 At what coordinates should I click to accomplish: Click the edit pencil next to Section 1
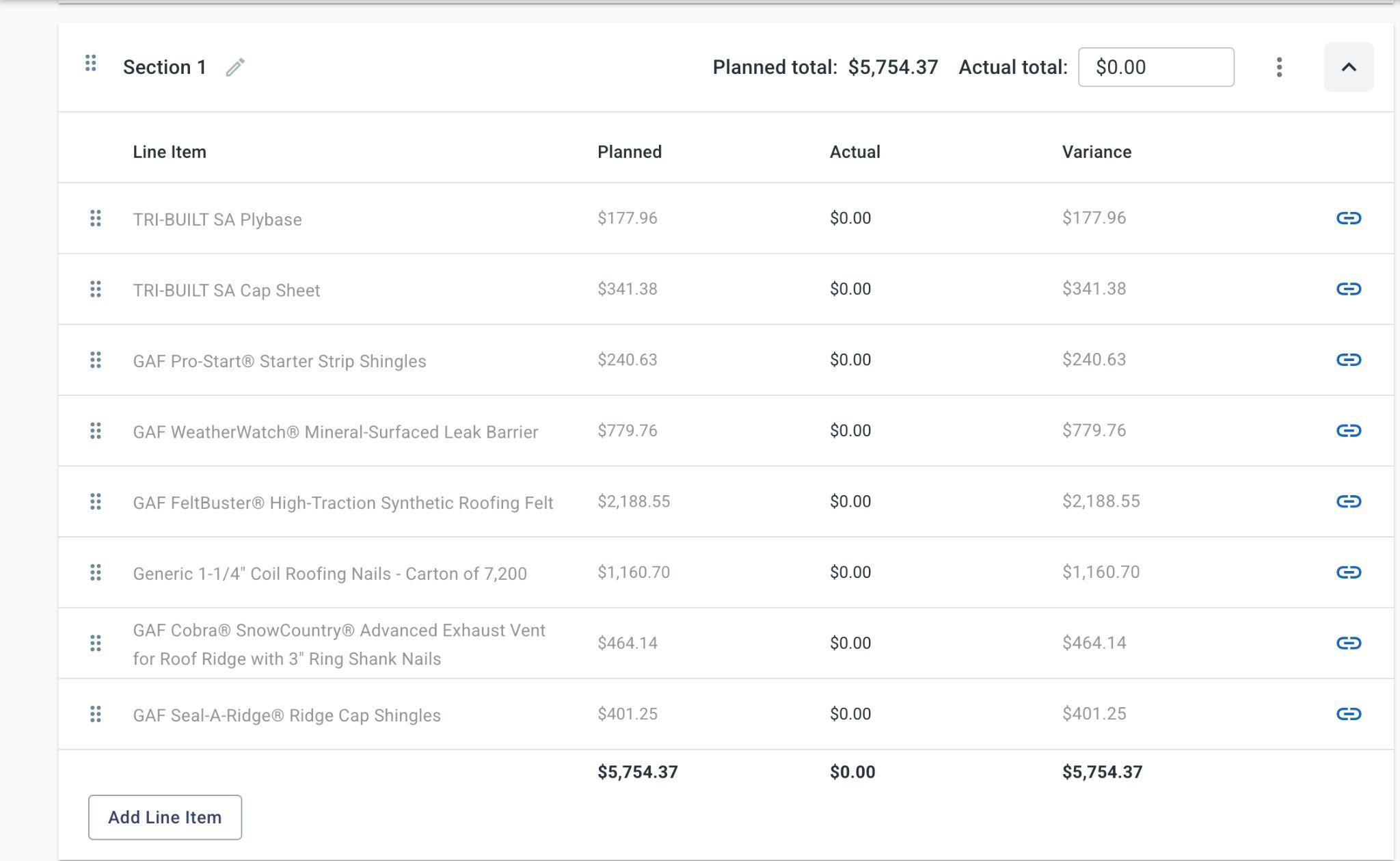(x=235, y=67)
